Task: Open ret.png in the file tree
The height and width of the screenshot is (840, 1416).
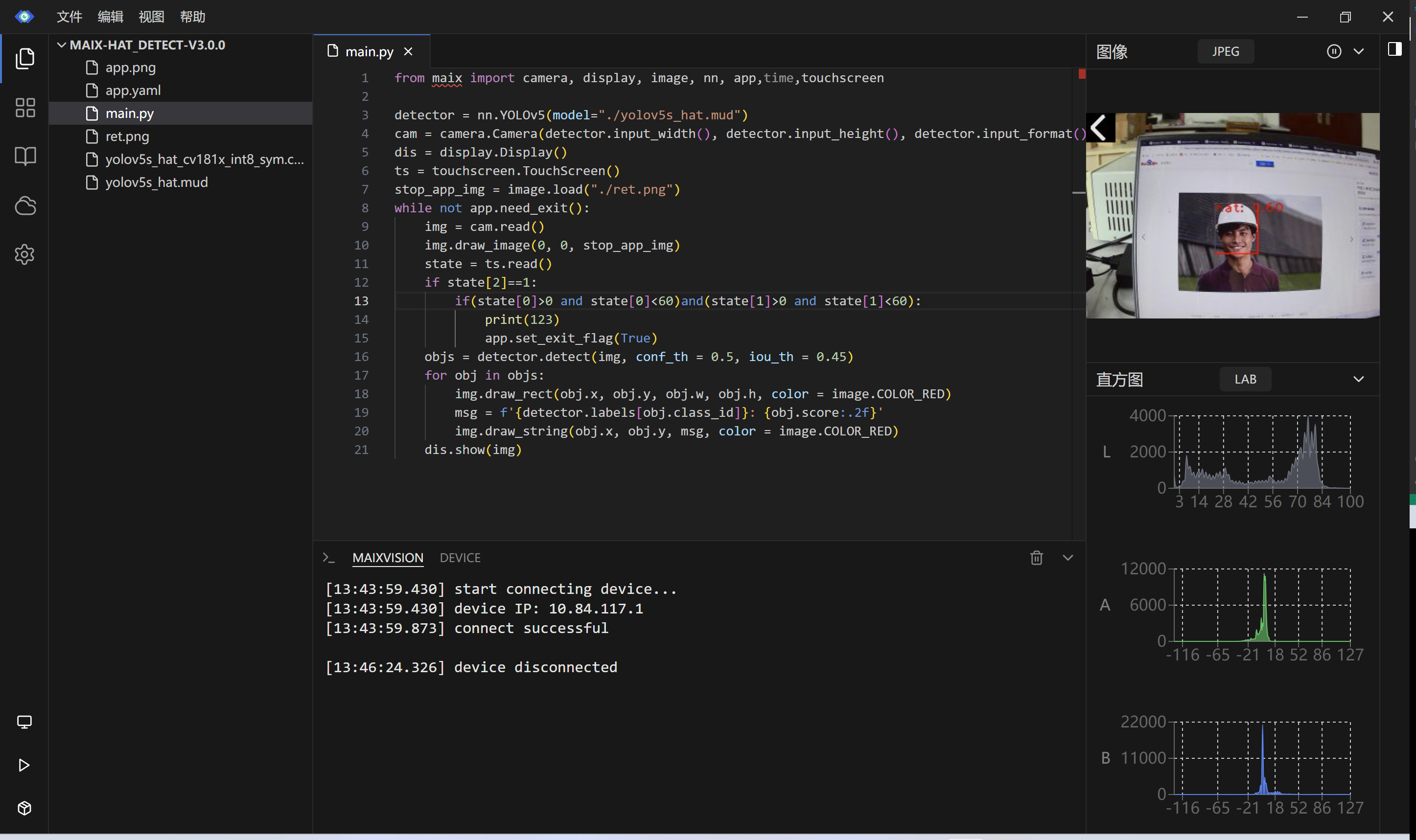Action: [181, 136]
